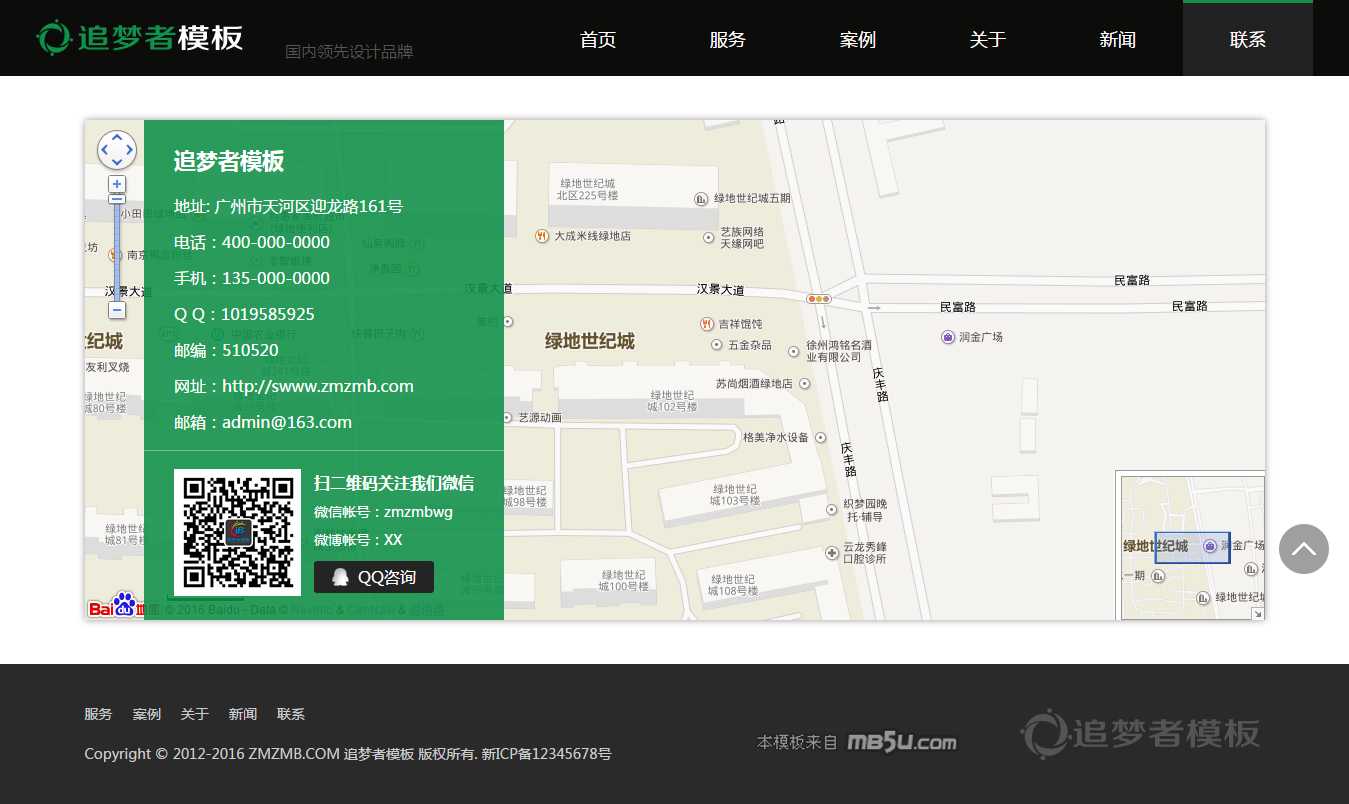Click the Baidu logo on the map
The height and width of the screenshot is (804, 1349).
pos(112,606)
